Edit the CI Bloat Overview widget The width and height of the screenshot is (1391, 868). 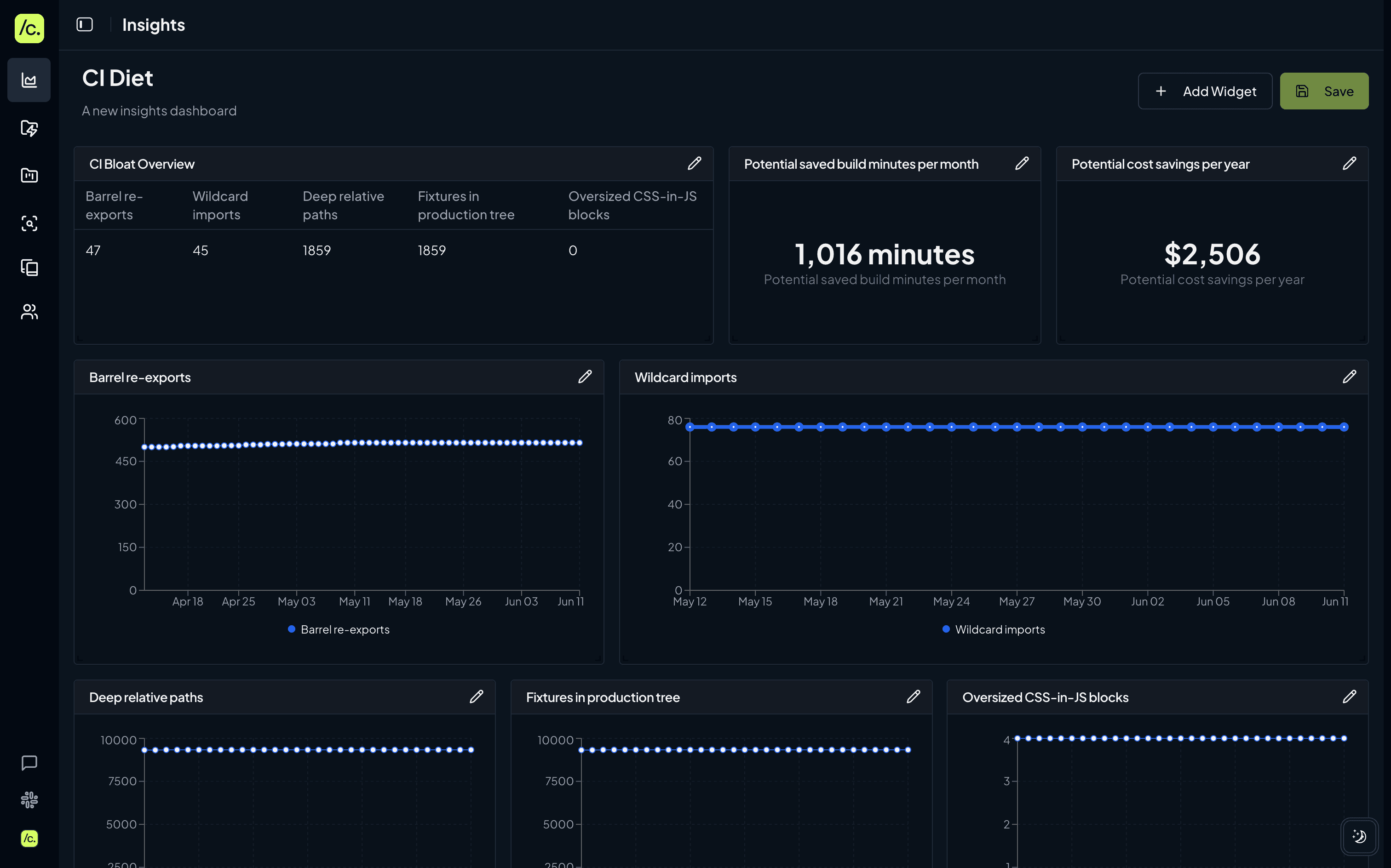(x=695, y=164)
